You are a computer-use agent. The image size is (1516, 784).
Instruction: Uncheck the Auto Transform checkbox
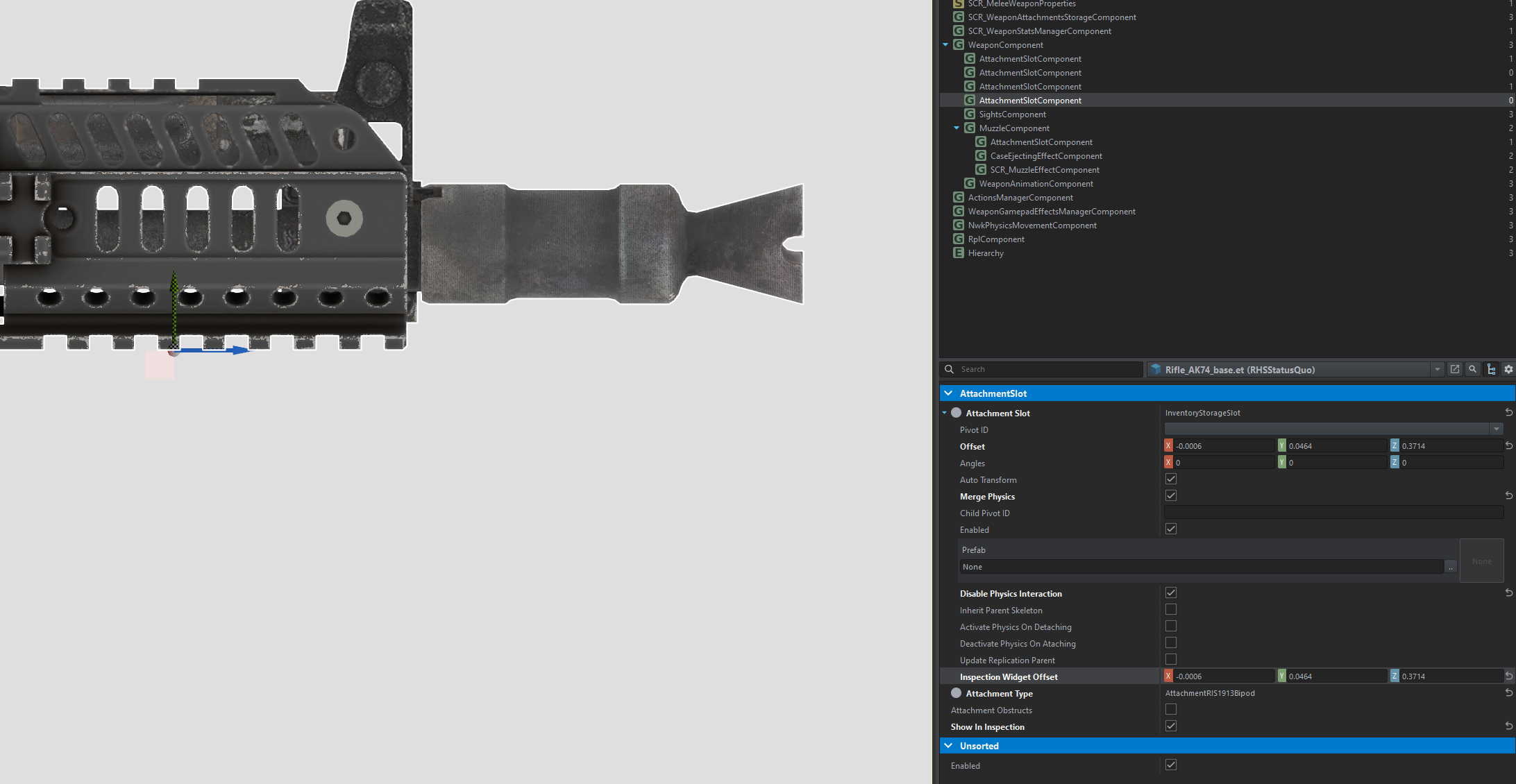click(1171, 479)
